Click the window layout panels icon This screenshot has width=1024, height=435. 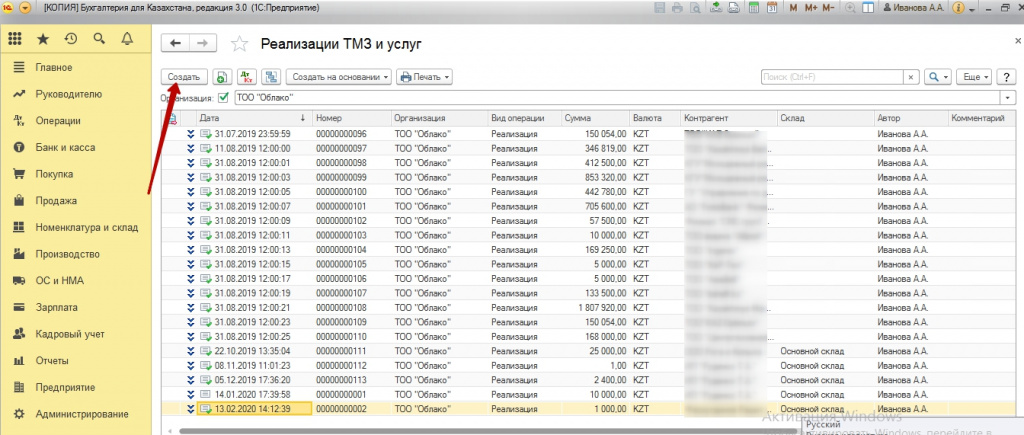point(868,8)
